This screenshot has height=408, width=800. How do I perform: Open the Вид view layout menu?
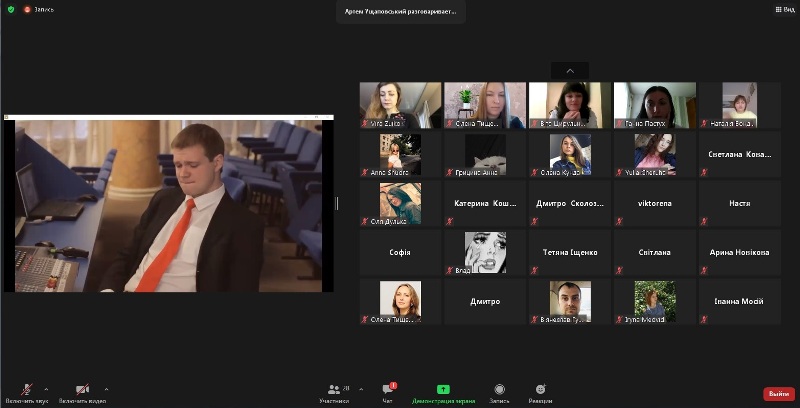pyautogui.click(x=785, y=9)
